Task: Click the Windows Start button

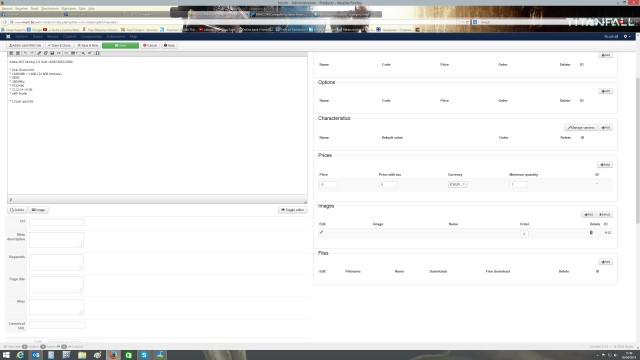Action: (x=6, y=355)
